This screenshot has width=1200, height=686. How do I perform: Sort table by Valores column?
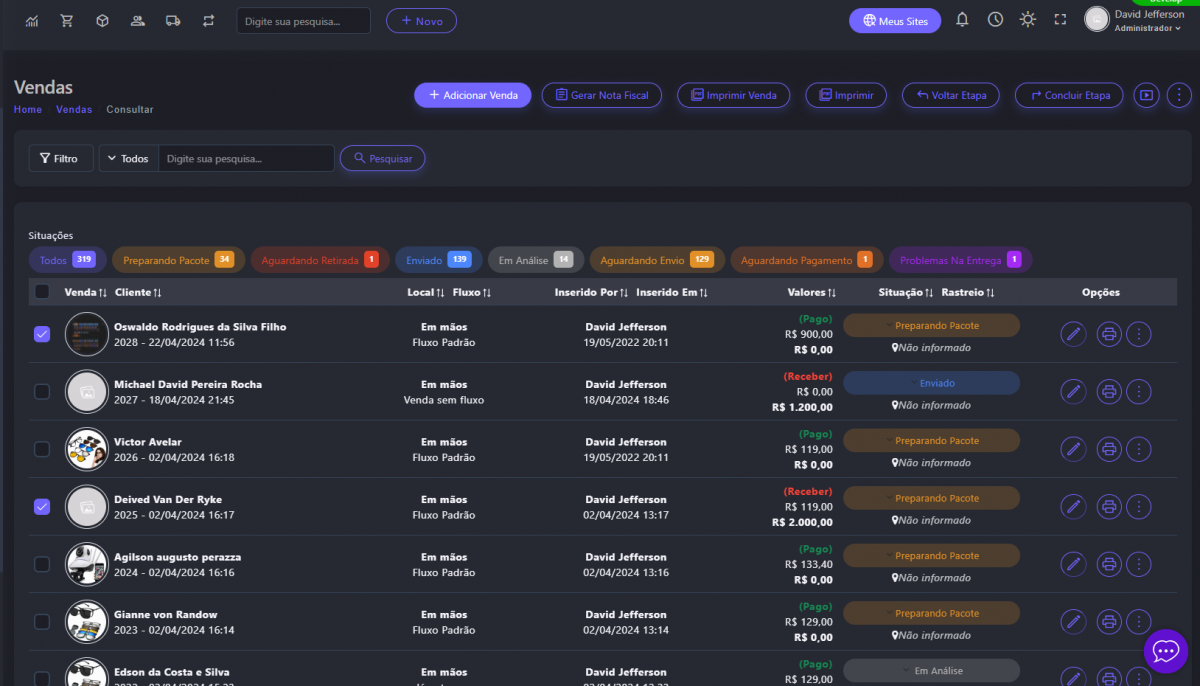(811, 292)
